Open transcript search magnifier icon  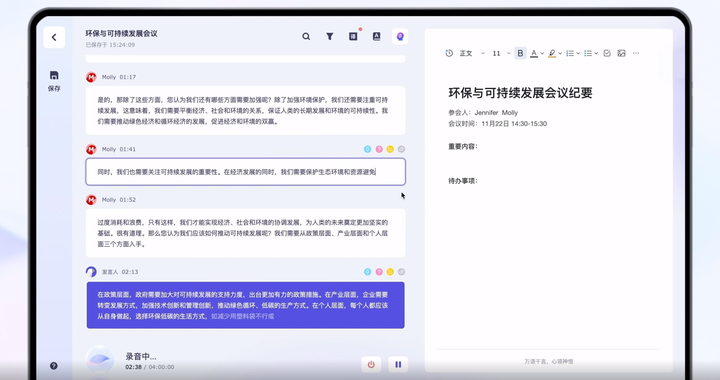pyautogui.click(x=306, y=36)
